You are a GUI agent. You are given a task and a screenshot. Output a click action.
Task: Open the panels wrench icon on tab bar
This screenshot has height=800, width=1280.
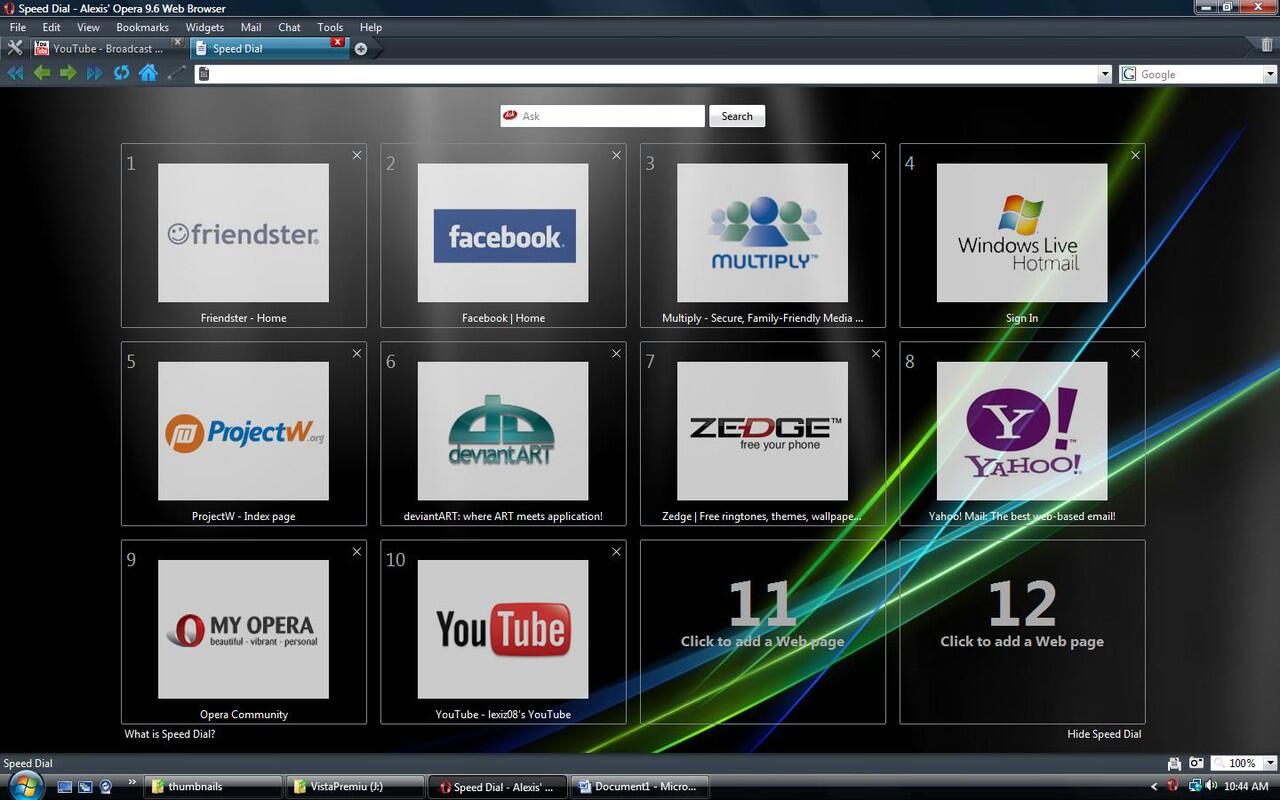pyautogui.click(x=15, y=48)
